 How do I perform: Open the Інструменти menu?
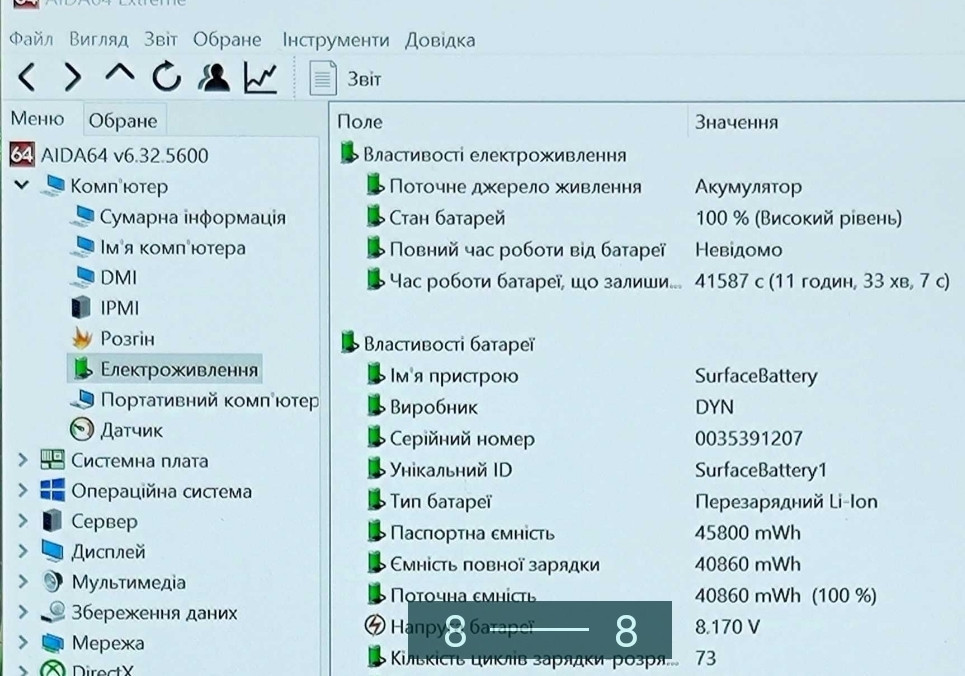[335, 40]
